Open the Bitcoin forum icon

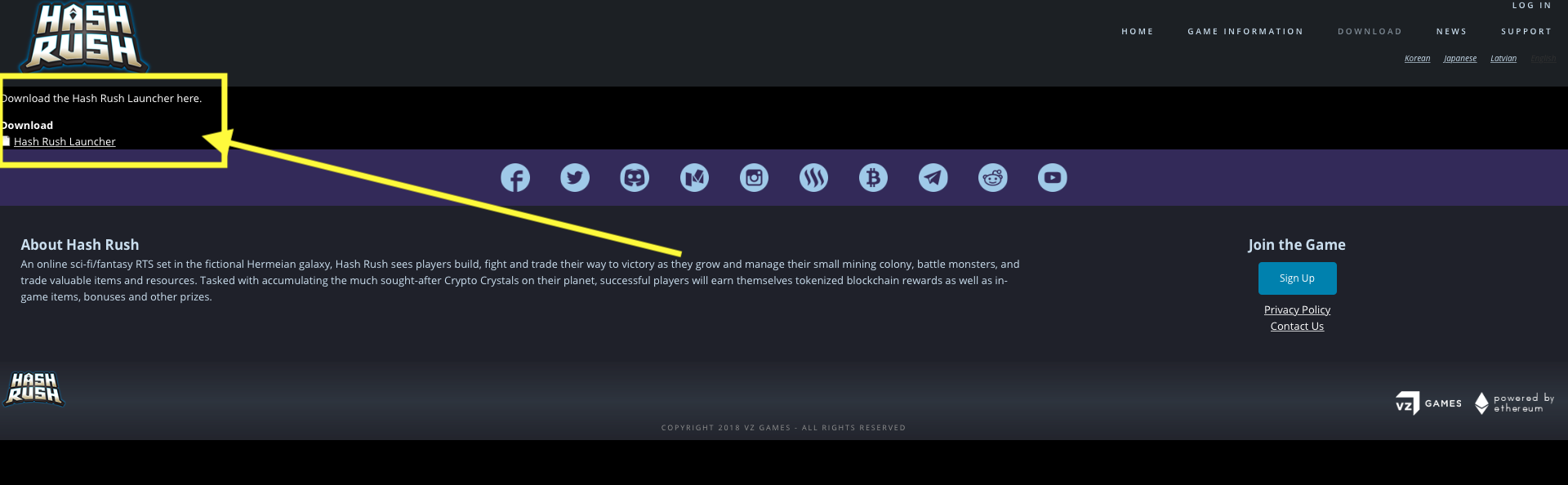click(x=873, y=177)
